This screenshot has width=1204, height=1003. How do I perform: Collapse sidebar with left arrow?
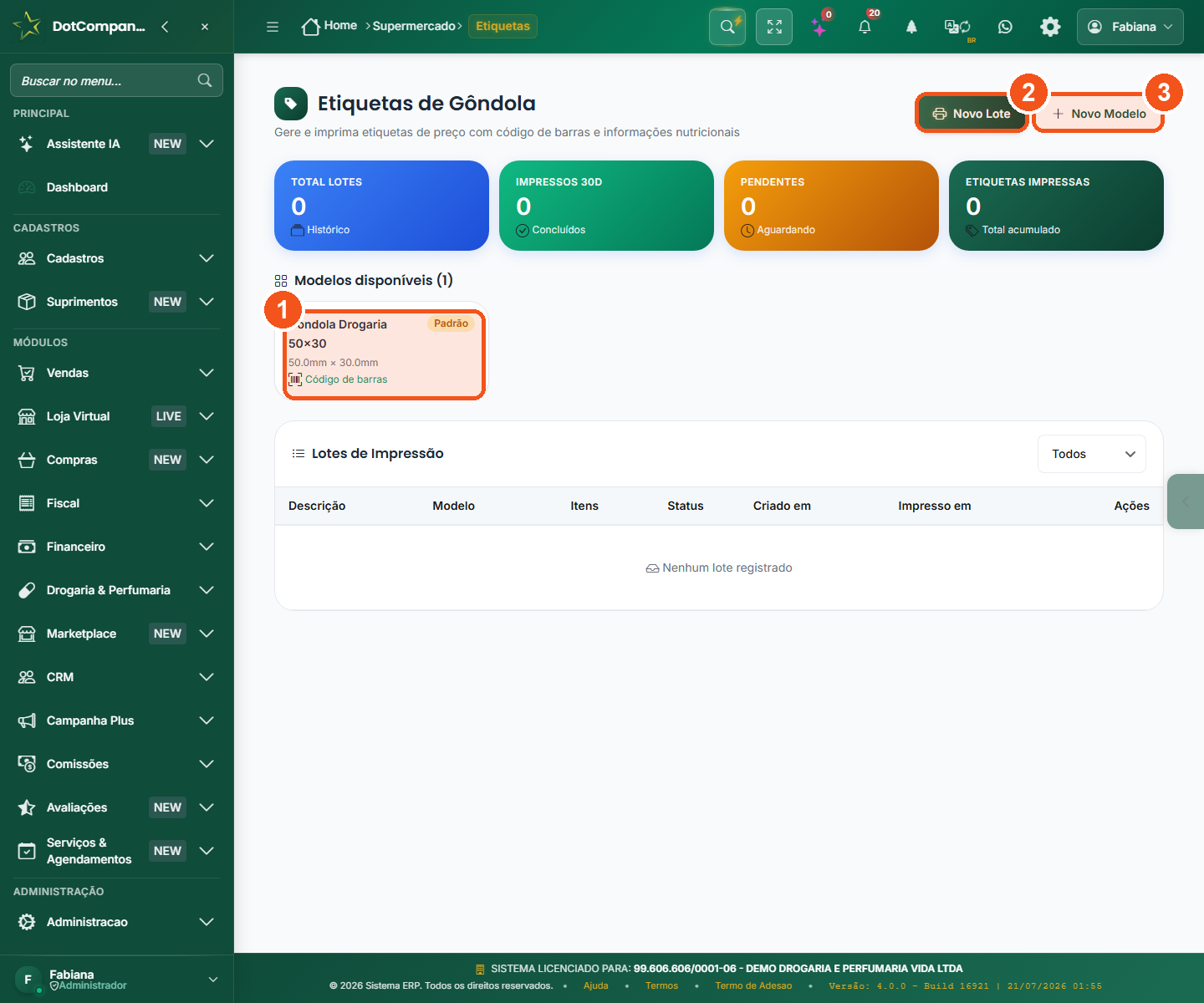pos(165,27)
